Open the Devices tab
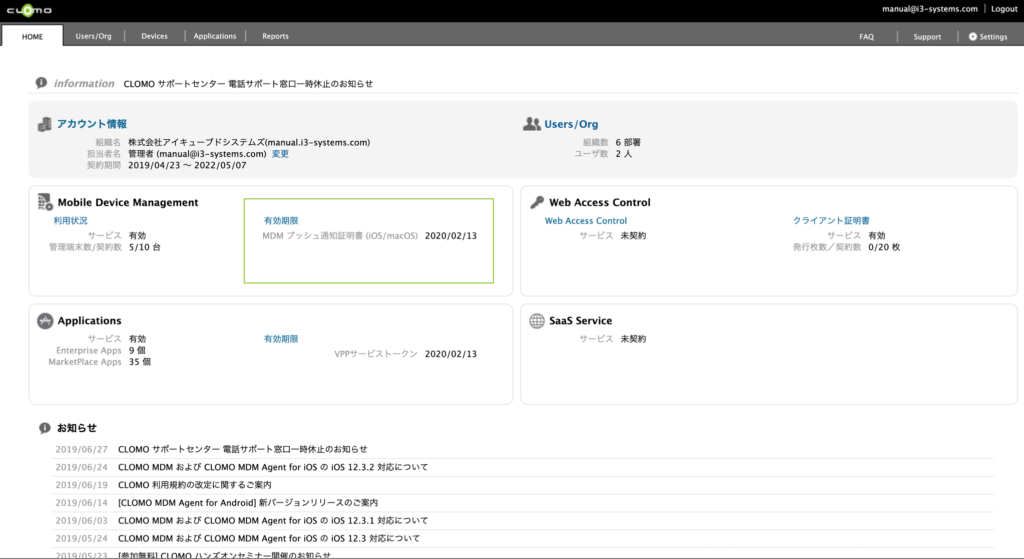The width and height of the screenshot is (1024, 559). (154, 36)
